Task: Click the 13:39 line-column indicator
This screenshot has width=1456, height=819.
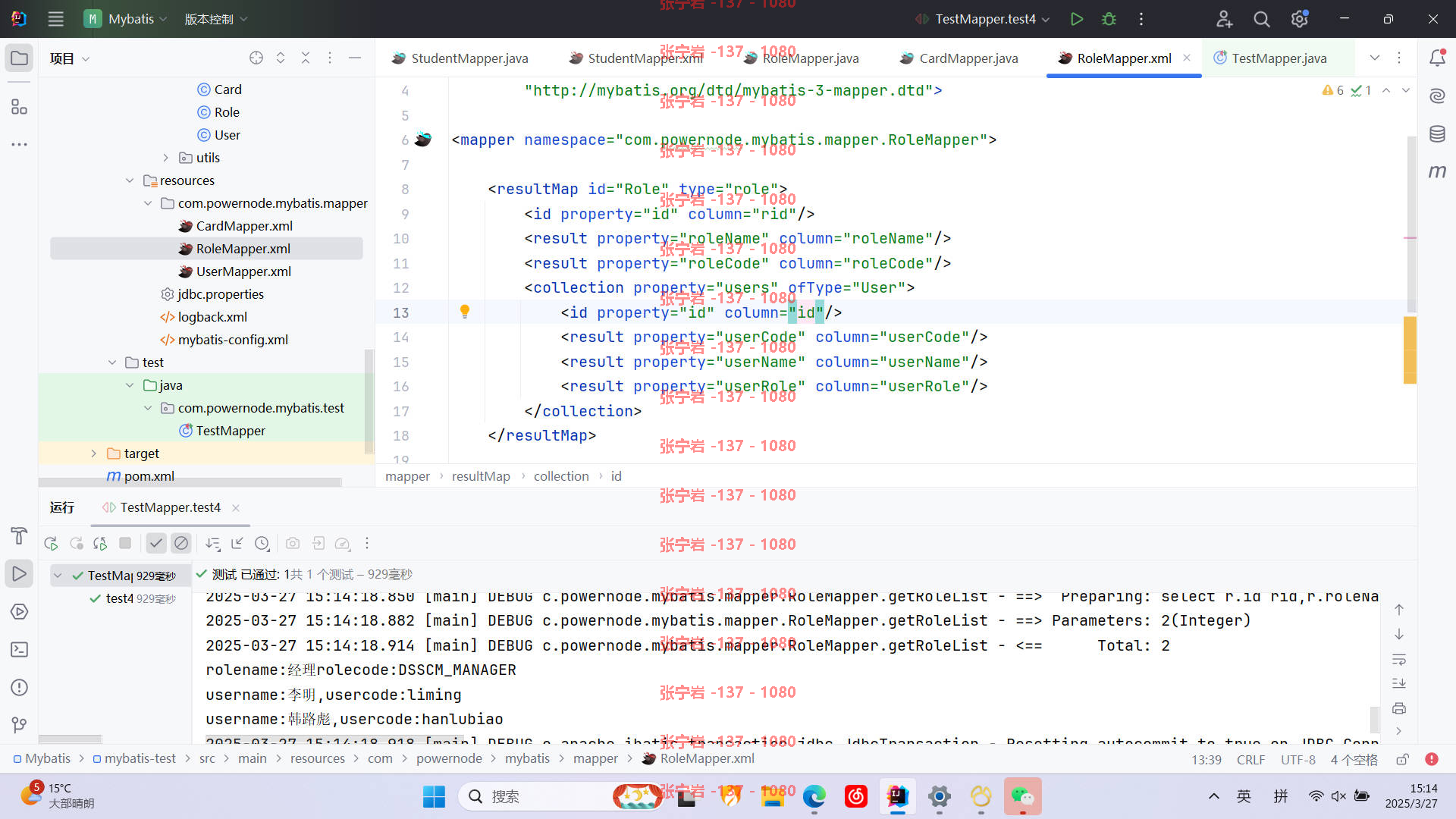Action: pyautogui.click(x=1207, y=759)
